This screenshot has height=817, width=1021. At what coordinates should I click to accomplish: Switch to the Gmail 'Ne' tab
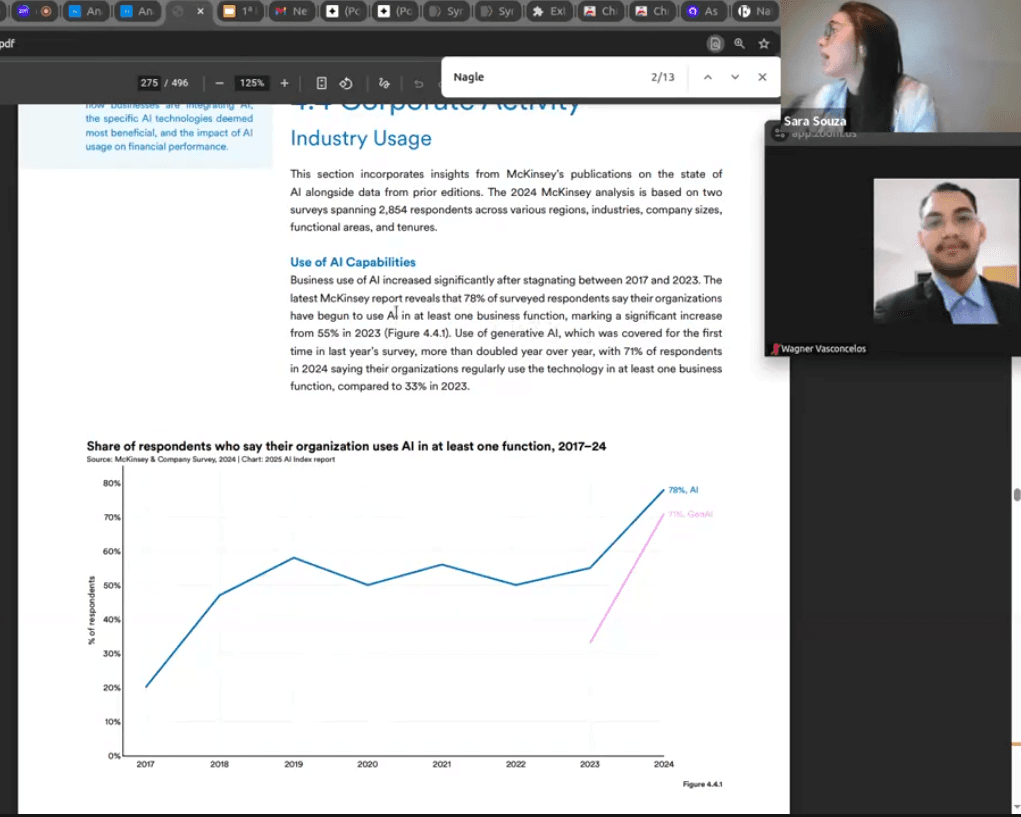click(x=291, y=11)
